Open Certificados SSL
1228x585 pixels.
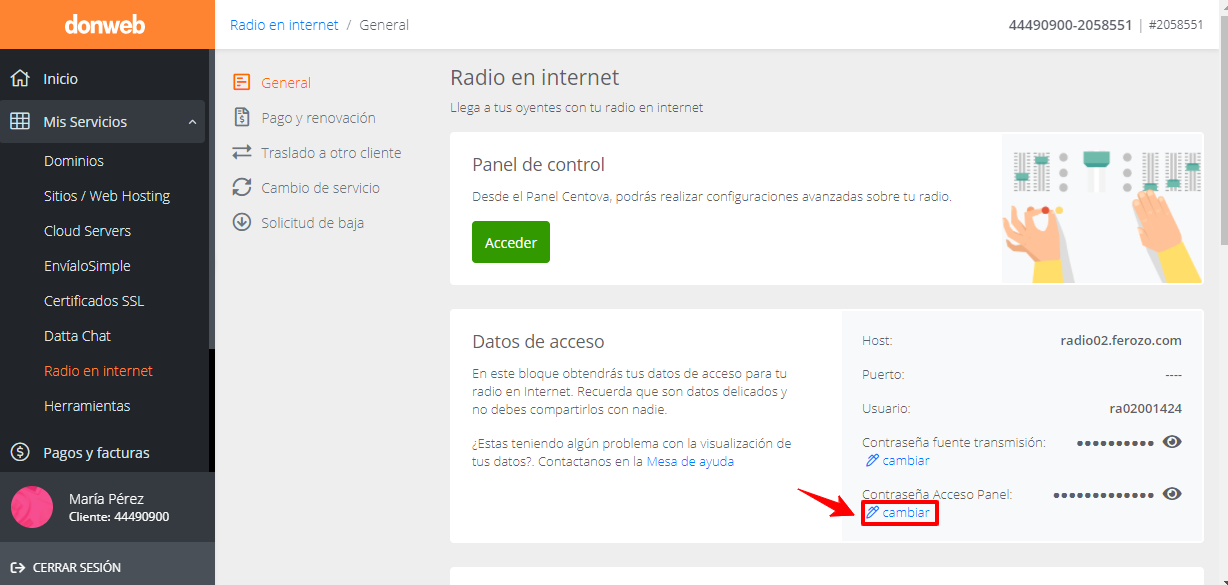click(94, 301)
